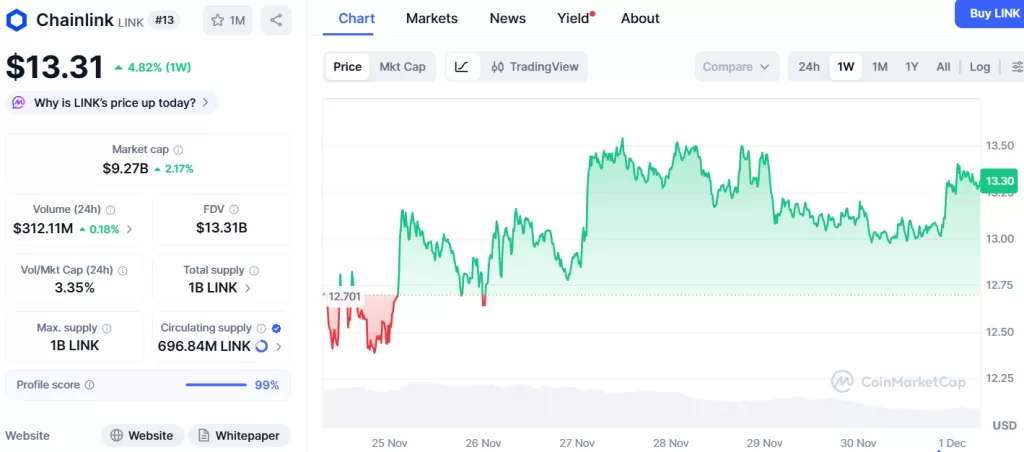Toggle the Log scale option
The height and width of the screenshot is (452, 1024).
979,67
